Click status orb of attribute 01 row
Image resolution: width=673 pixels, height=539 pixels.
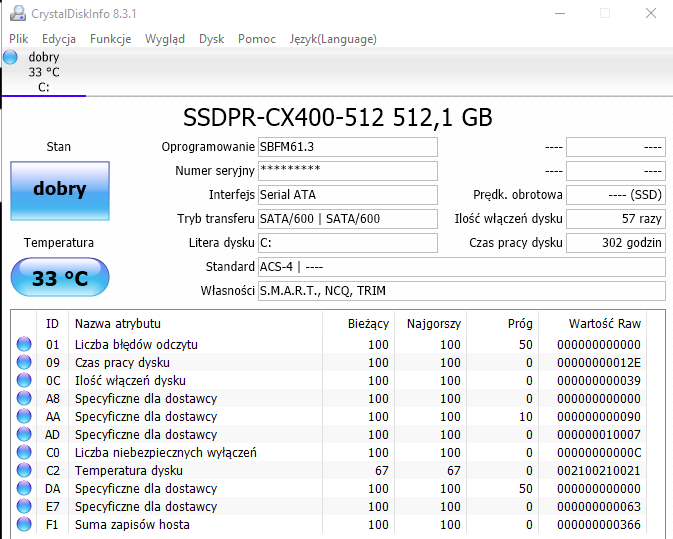pyautogui.click(x=24, y=344)
